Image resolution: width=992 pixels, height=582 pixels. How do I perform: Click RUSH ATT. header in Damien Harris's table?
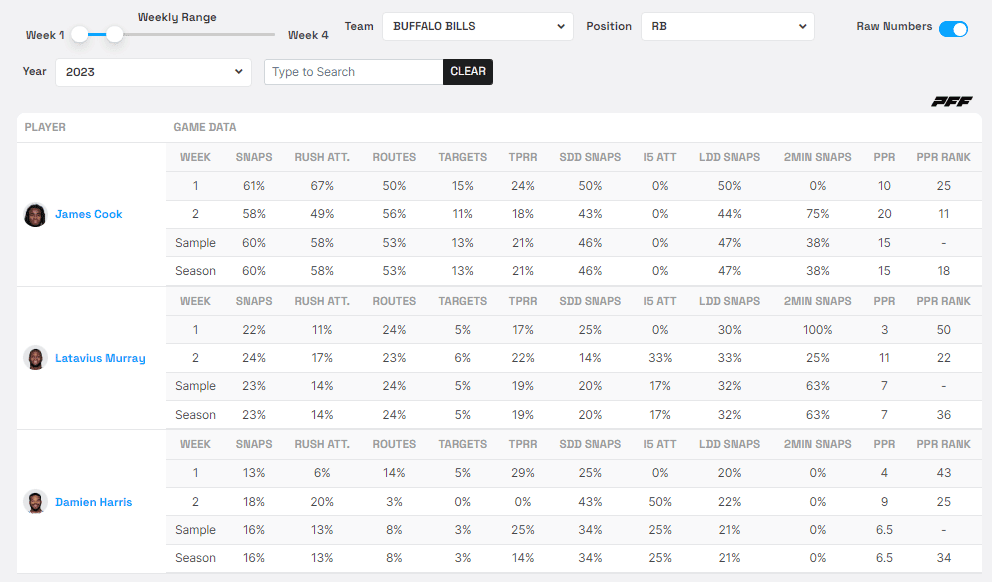(x=321, y=445)
